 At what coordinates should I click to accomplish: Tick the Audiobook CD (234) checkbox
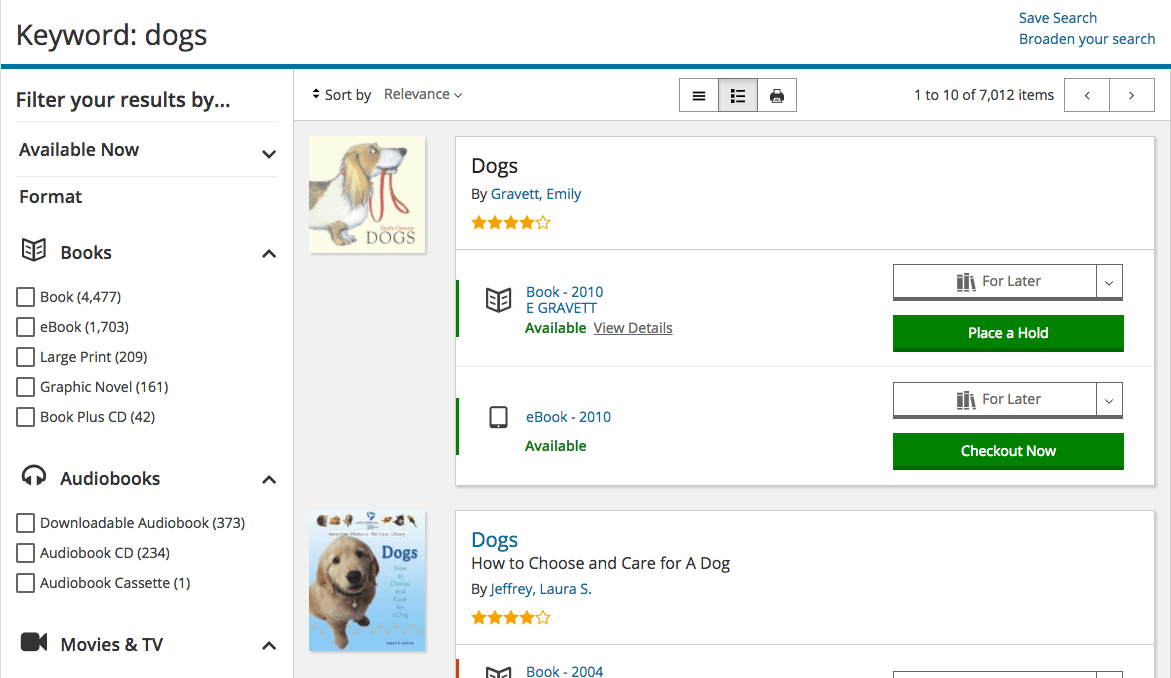click(25, 553)
